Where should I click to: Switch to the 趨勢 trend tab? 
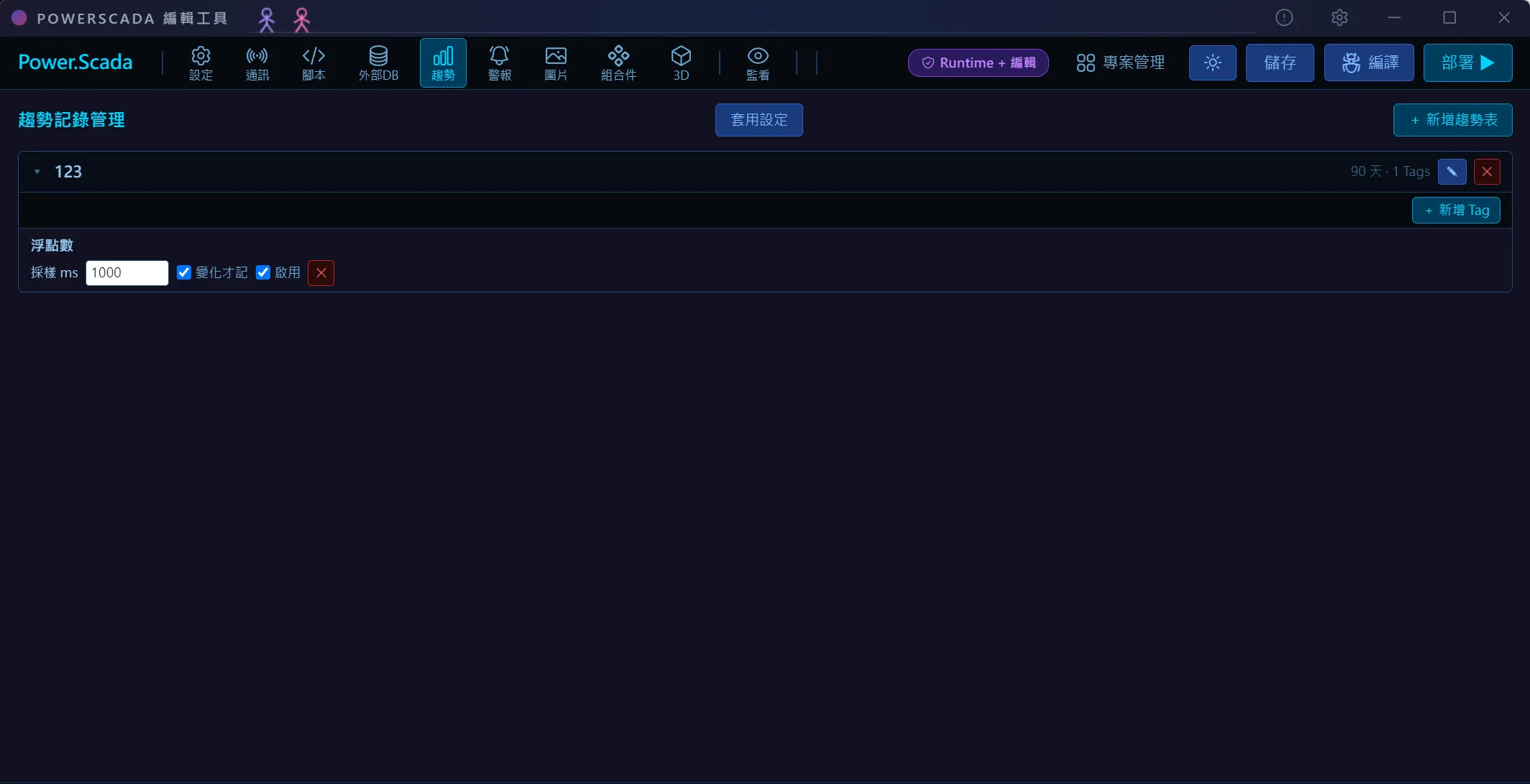(x=443, y=63)
